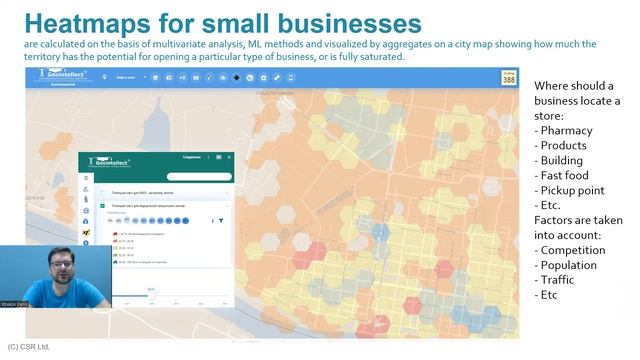Image resolution: width=640 pixels, height=360 pixels.
Task: Uncheck the green checked second heatmap layer checkbox
Action: click(102, 206)
